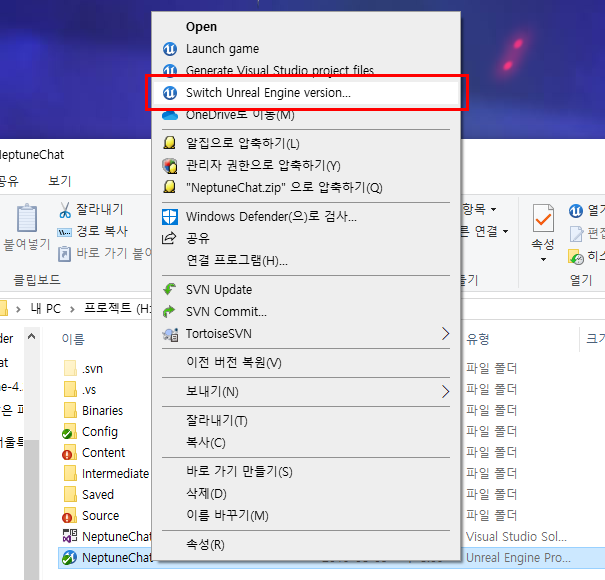Click the 붙여넣기 paste clipboard icon in ribbon
The width and height of the screenshot is (605, 580).
click(27, 218)
